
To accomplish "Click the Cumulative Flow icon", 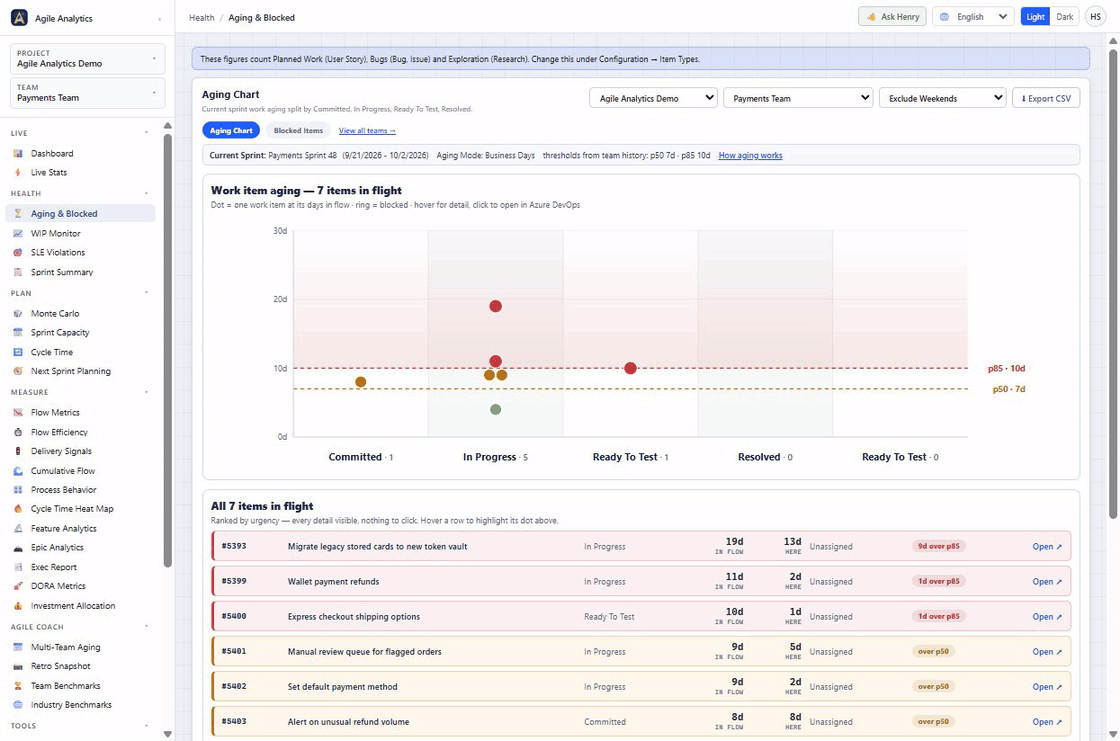I will 18,471.
